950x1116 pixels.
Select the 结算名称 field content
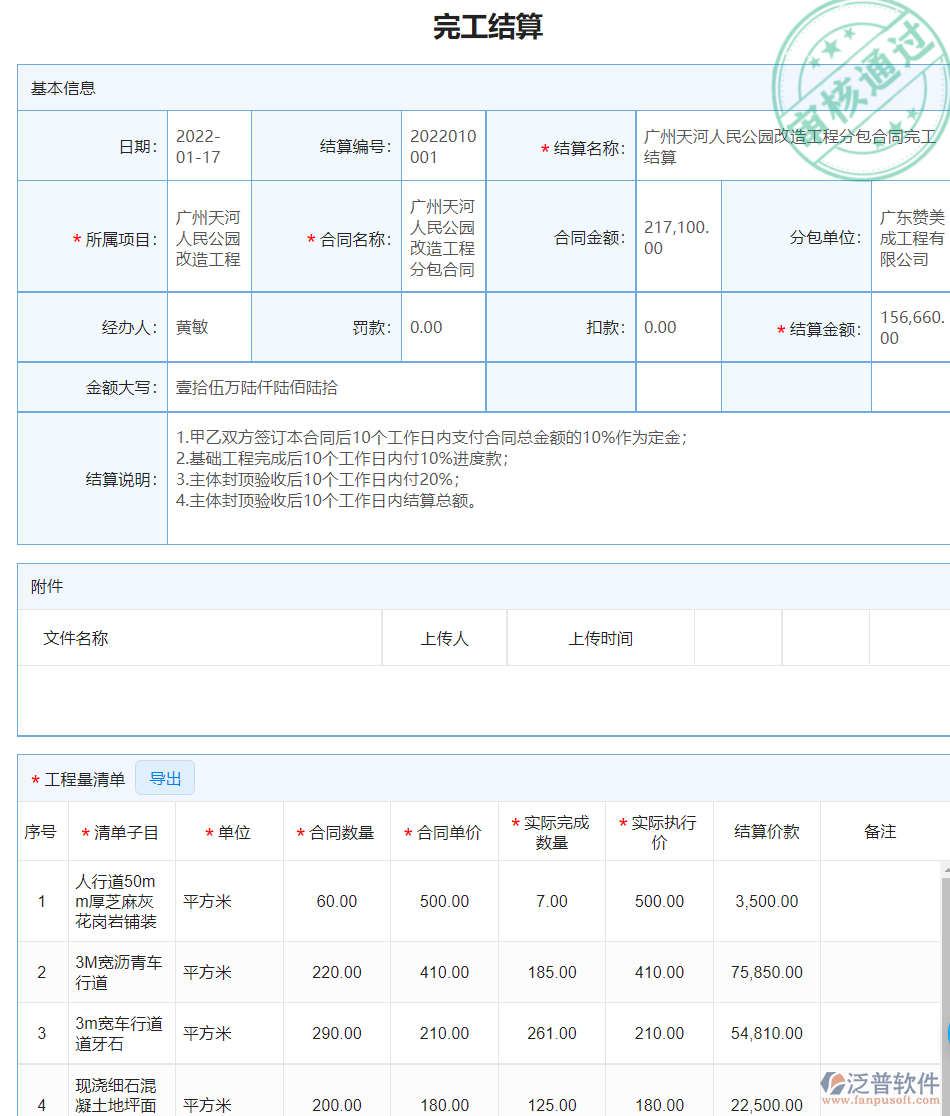pyautogui.click(x=790, y=144)
